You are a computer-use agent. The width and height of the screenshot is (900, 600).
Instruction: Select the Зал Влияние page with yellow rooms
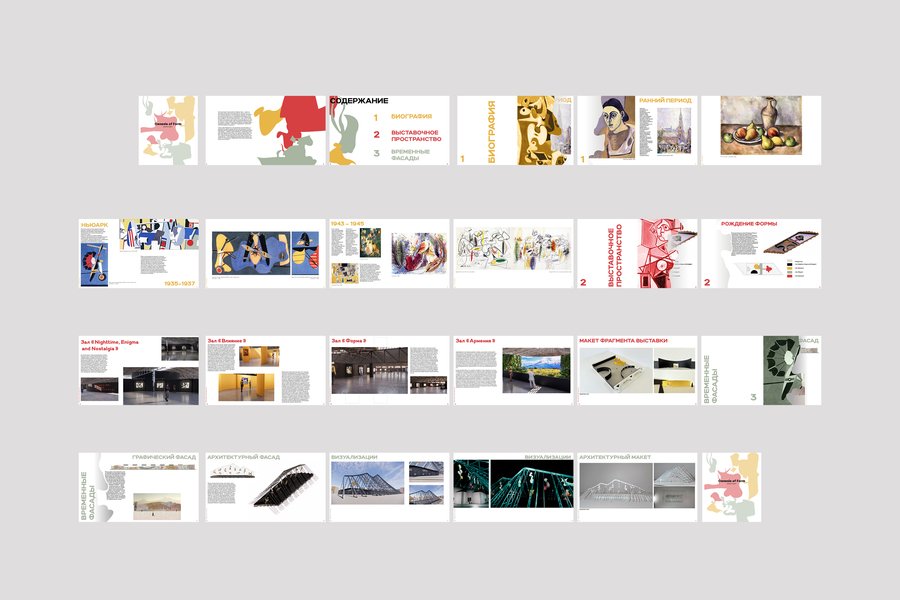click(266, 370)
